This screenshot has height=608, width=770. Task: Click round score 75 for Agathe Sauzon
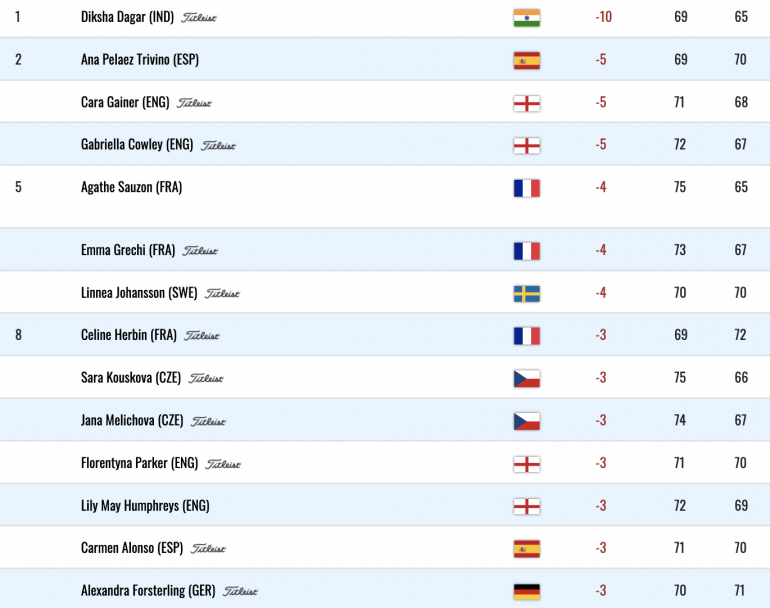point(680,187)
